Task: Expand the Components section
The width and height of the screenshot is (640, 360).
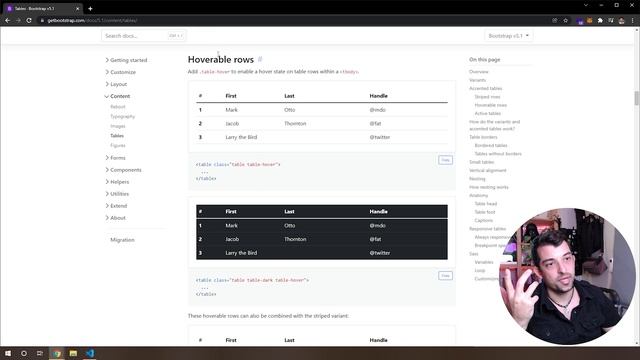Action: pos(123,170)
